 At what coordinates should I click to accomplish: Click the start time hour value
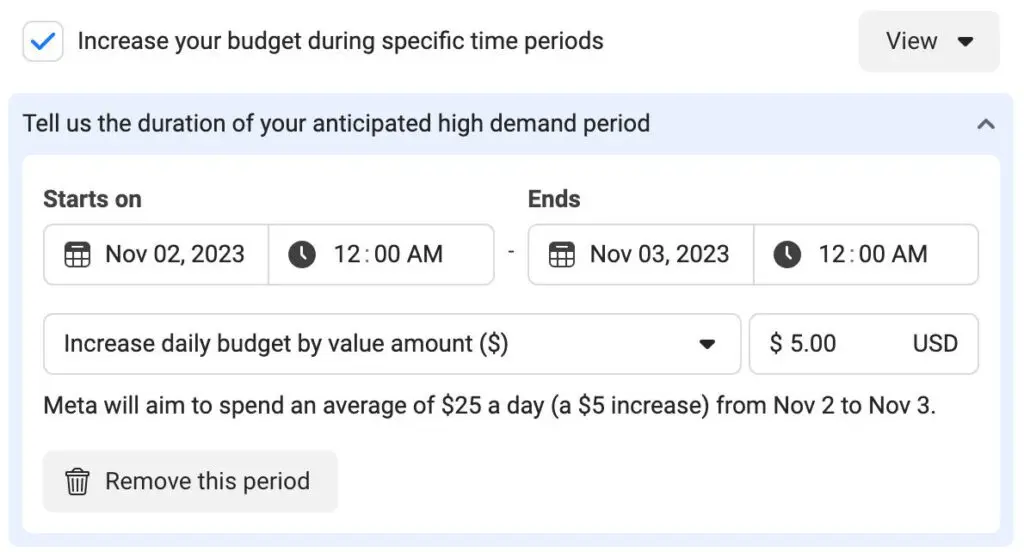(x=346, y=255)
